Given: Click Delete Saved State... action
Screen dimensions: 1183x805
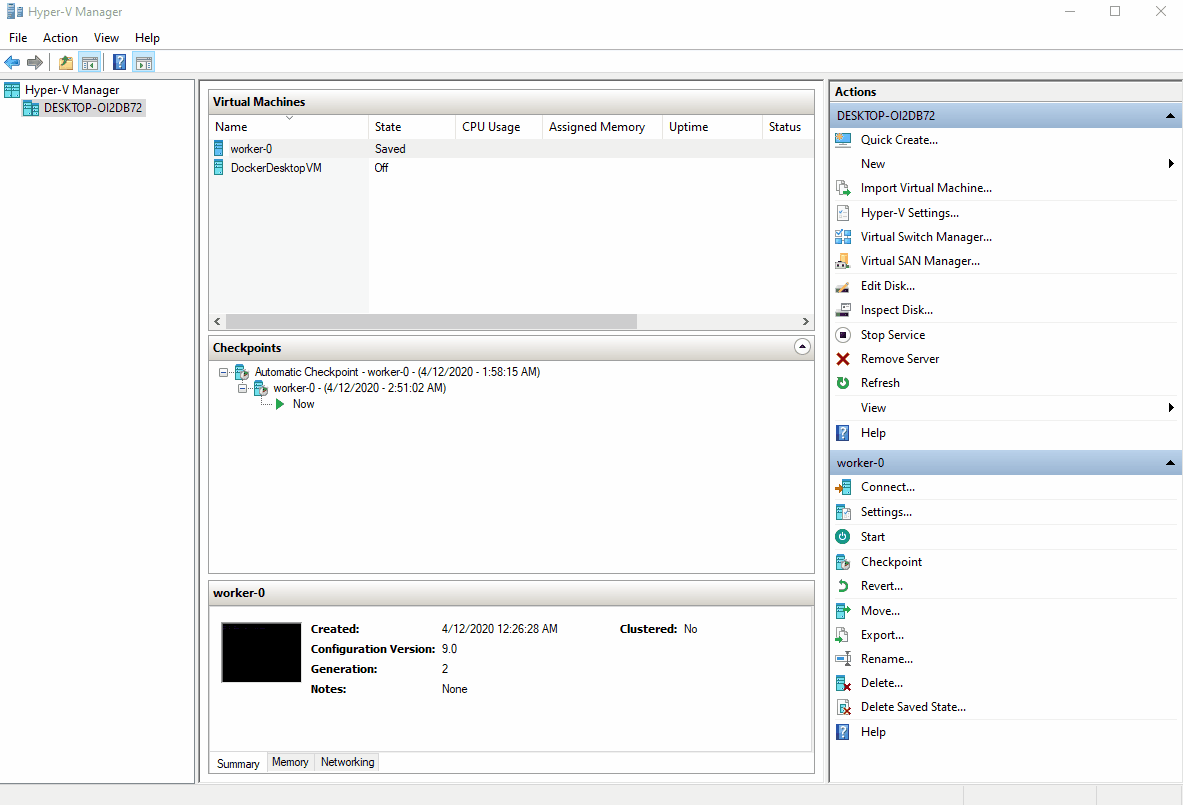Looking at the screenshot, I should tap(913, 707).
